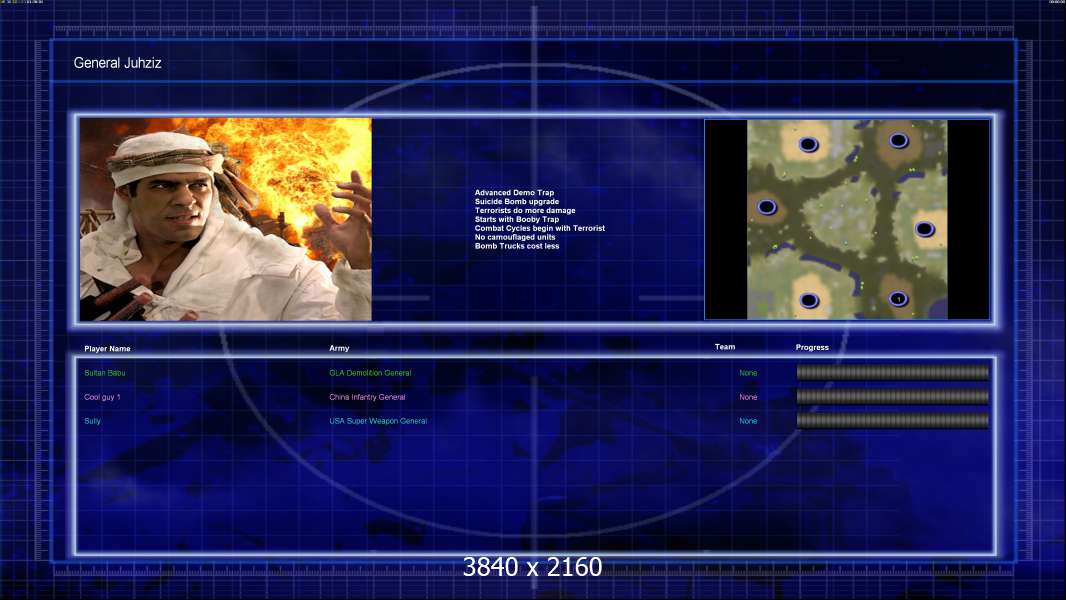Select player Sultan Babu

click(105, 373)
